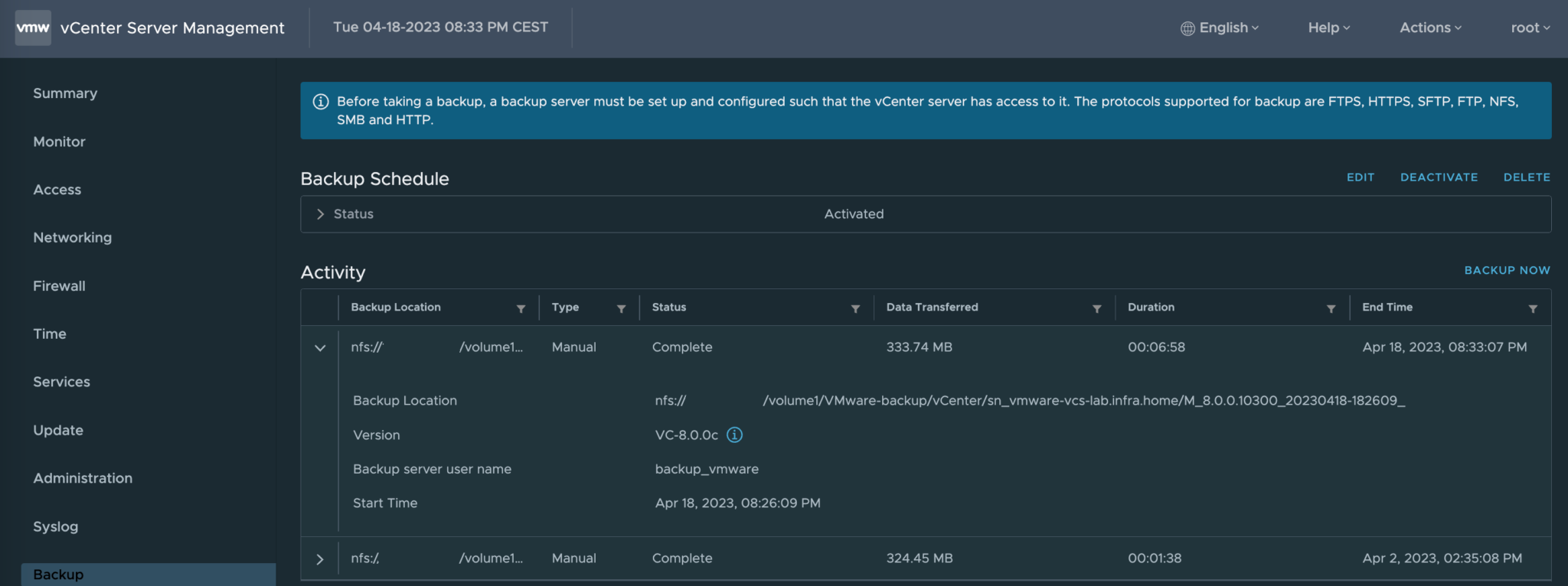
Task: Click EDIT for the backup schedule
Action: pyautogui.click(x=1360, y=177)
